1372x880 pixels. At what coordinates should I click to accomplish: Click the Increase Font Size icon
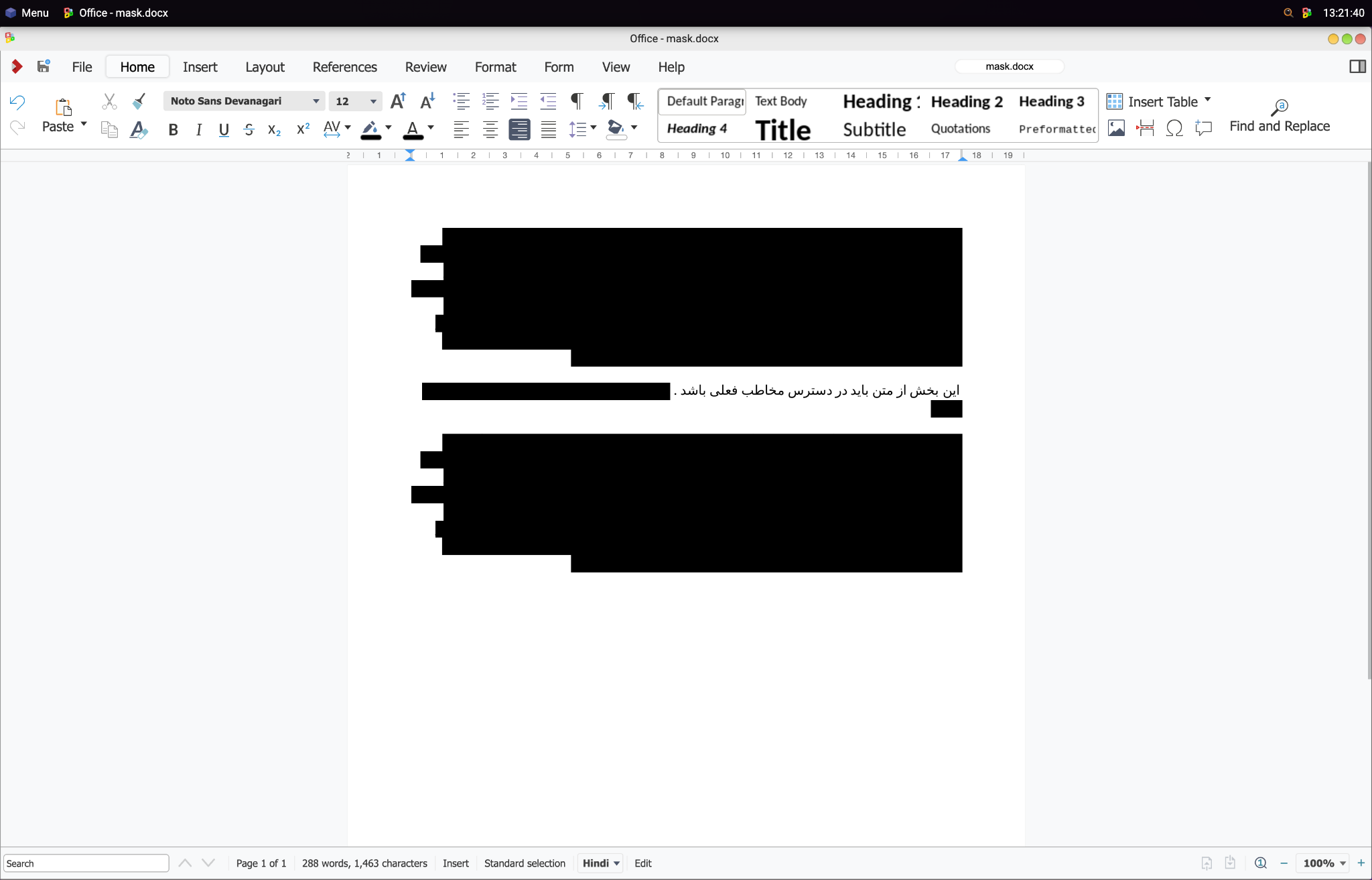[398, 101]
